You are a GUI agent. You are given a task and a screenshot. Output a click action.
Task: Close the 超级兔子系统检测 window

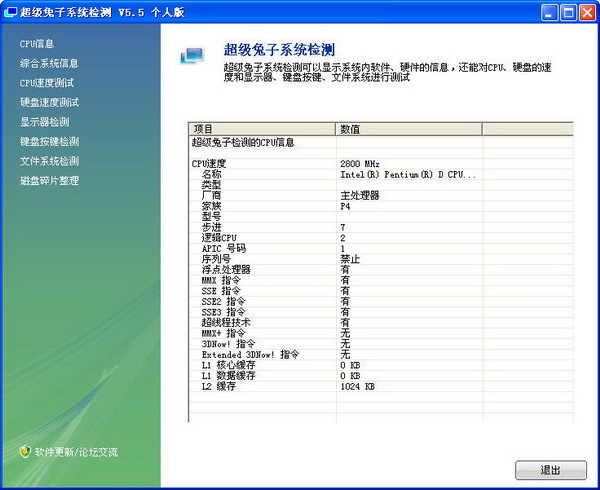coord(587,13)
